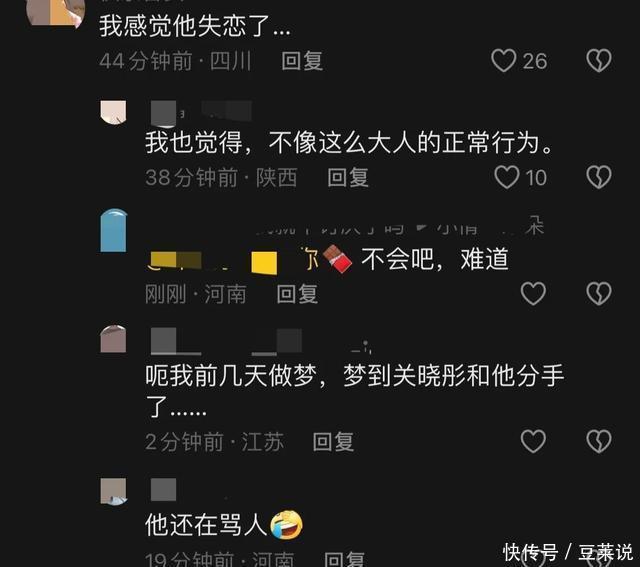Dislike the 四川 comment with broken heart
The height and width of the screenshot is (567, 640).
[599, 60]
